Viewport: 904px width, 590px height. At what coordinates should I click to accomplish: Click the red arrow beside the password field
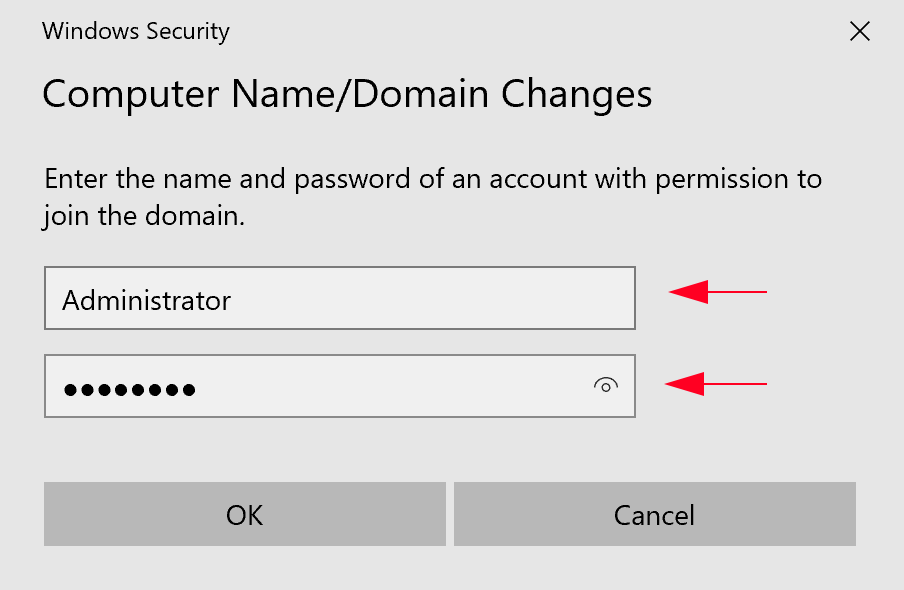[x=715, y=384]
